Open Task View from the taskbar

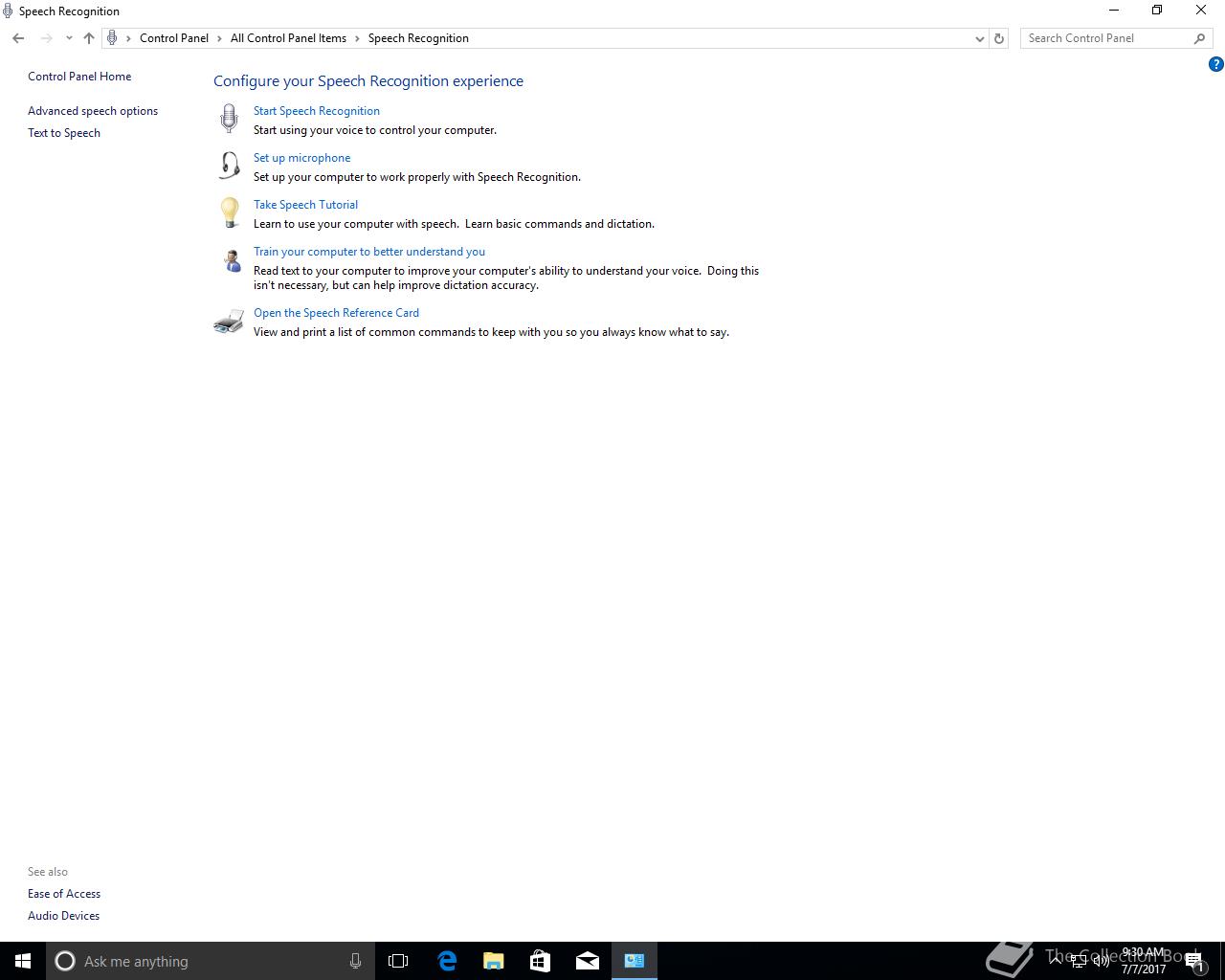tap(398, 961)
